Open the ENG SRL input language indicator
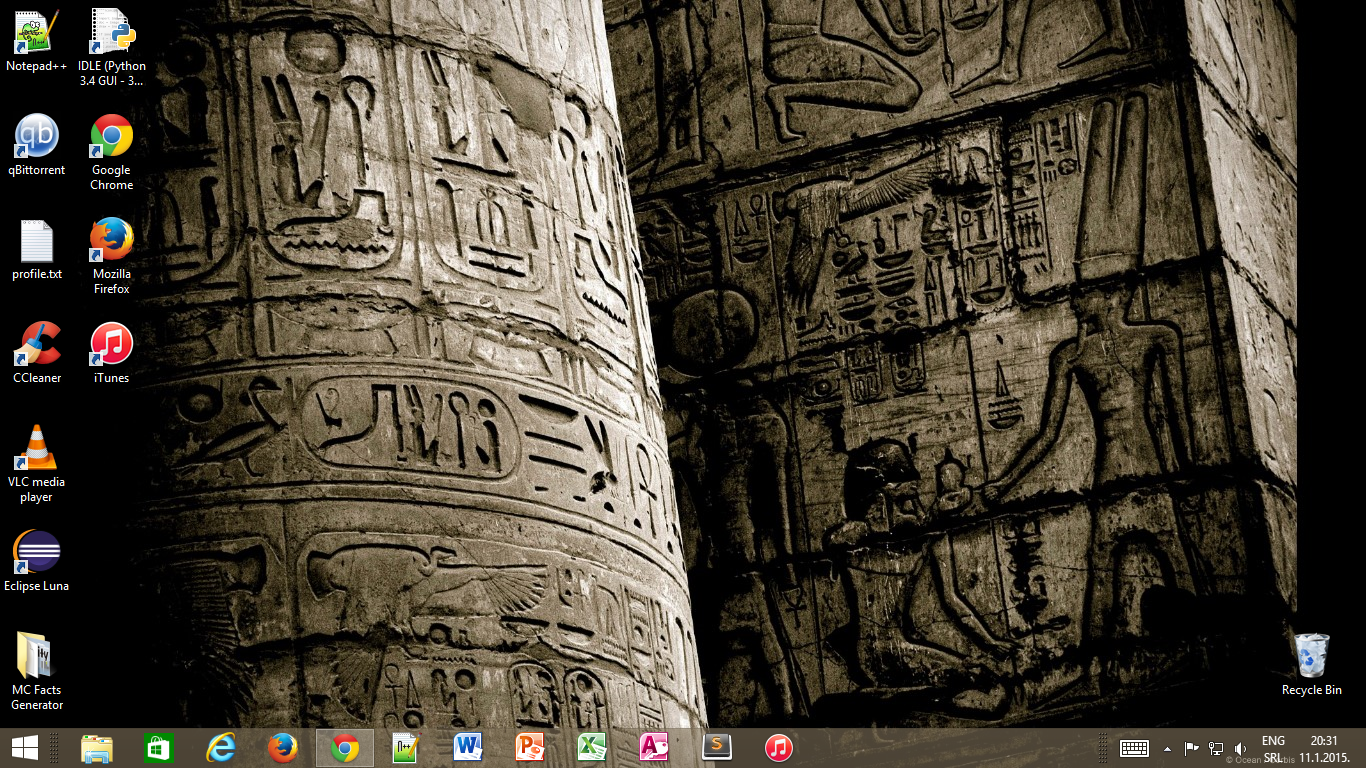1366x768 pixels. [x=1273, y=749]
